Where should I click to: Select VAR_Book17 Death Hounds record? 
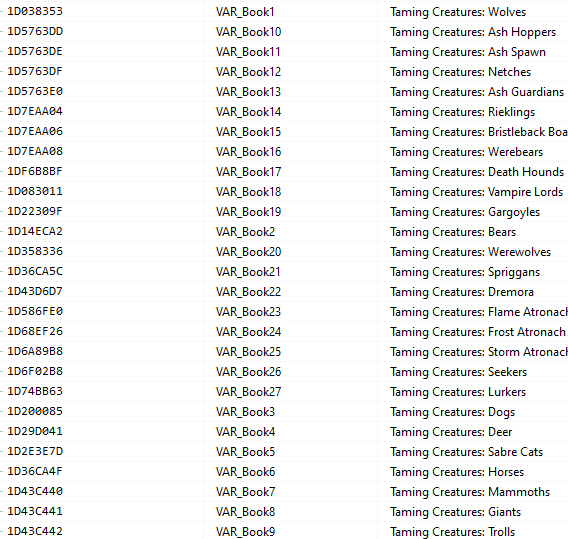pos(284,172)
